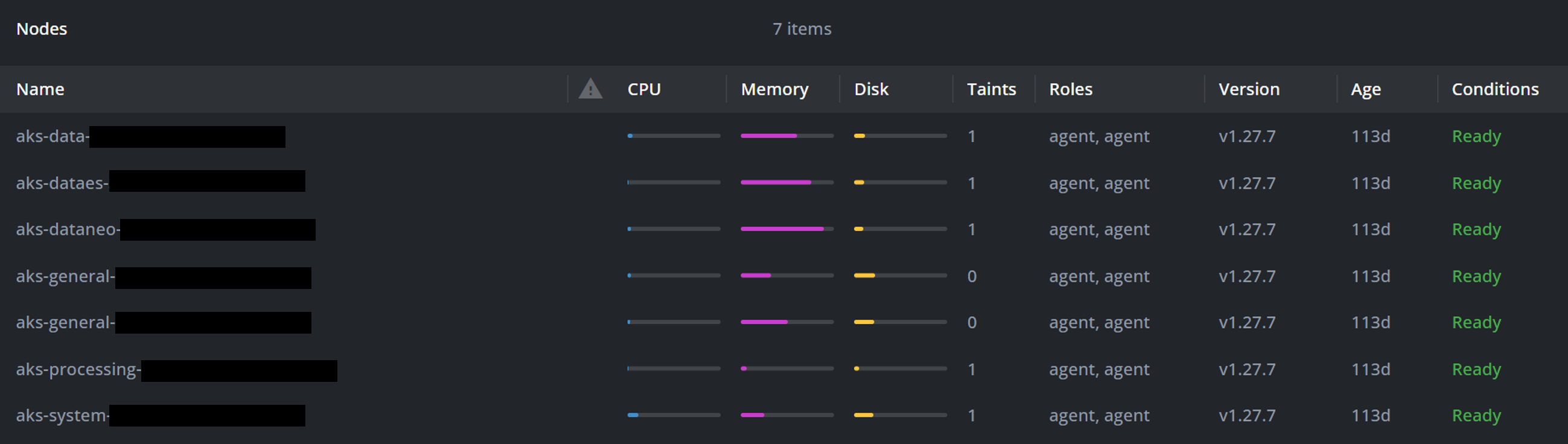Click the Ready condition on aks-general row
This screenshot has width=1568, height=444.
tap(1477, 276)
